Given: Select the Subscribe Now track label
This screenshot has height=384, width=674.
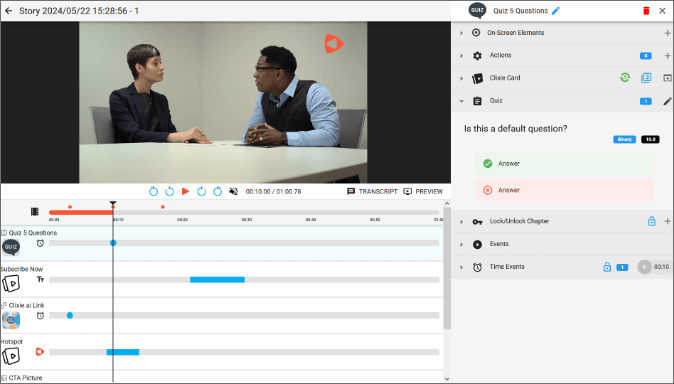Looking at the screenshot, I should 21,269.
